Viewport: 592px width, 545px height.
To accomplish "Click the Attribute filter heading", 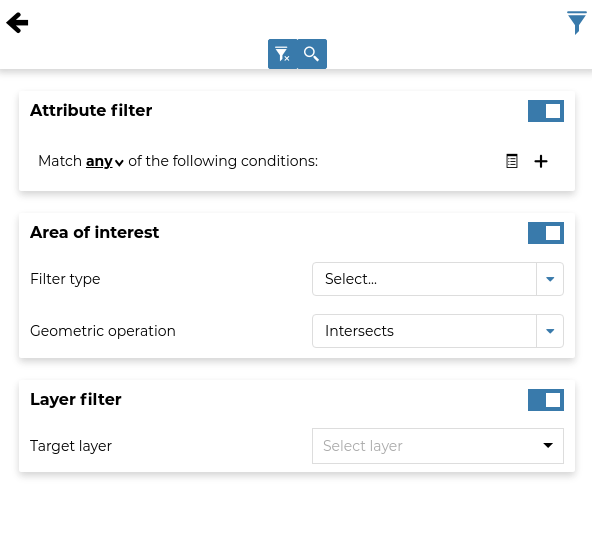I will click(91, 110).
